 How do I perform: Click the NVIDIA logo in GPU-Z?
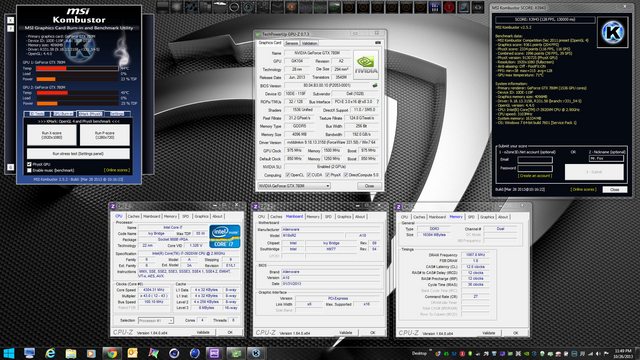pos(366,64)
